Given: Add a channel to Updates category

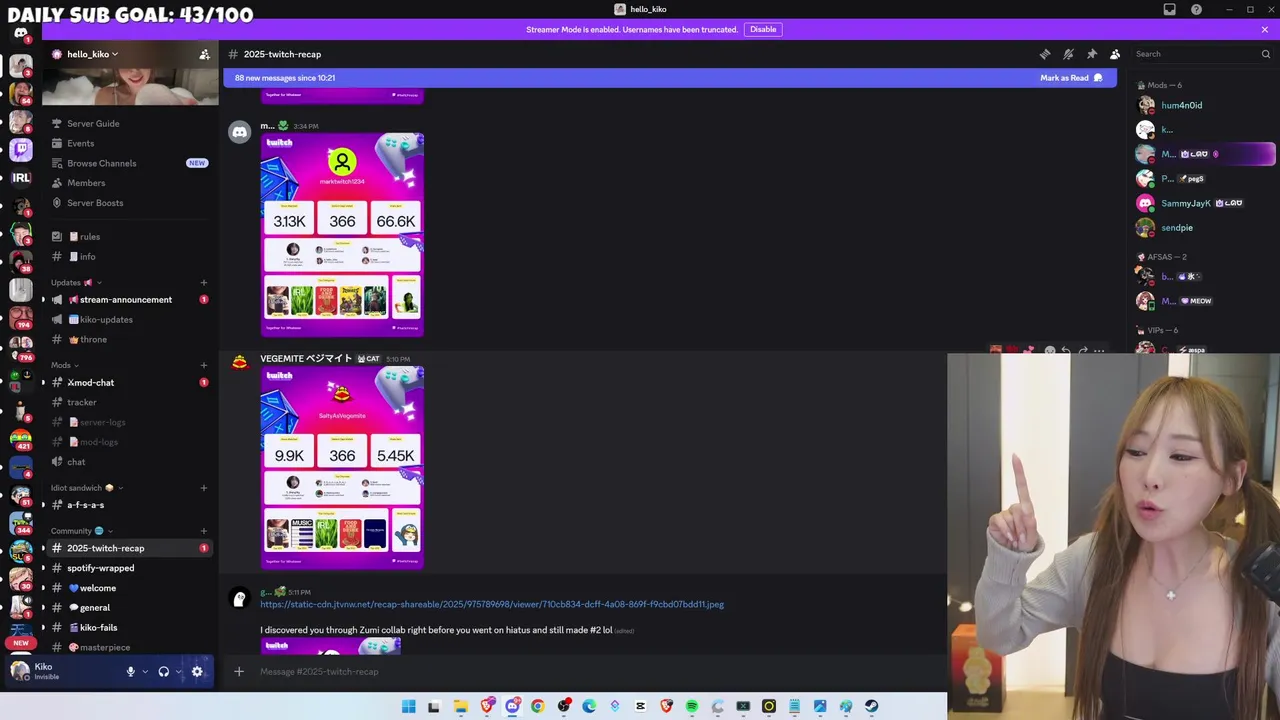Looking at the screenshot, I should click(x=204, y=282).
